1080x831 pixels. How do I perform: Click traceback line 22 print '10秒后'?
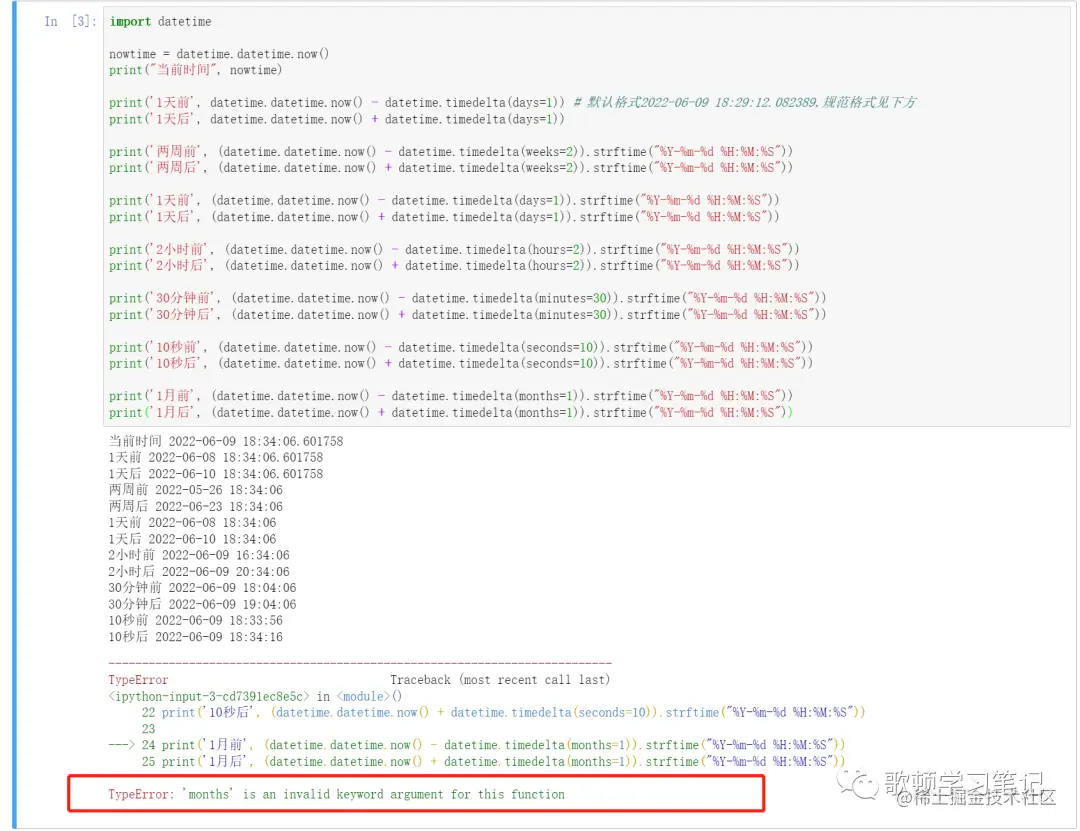coord(503,712)
